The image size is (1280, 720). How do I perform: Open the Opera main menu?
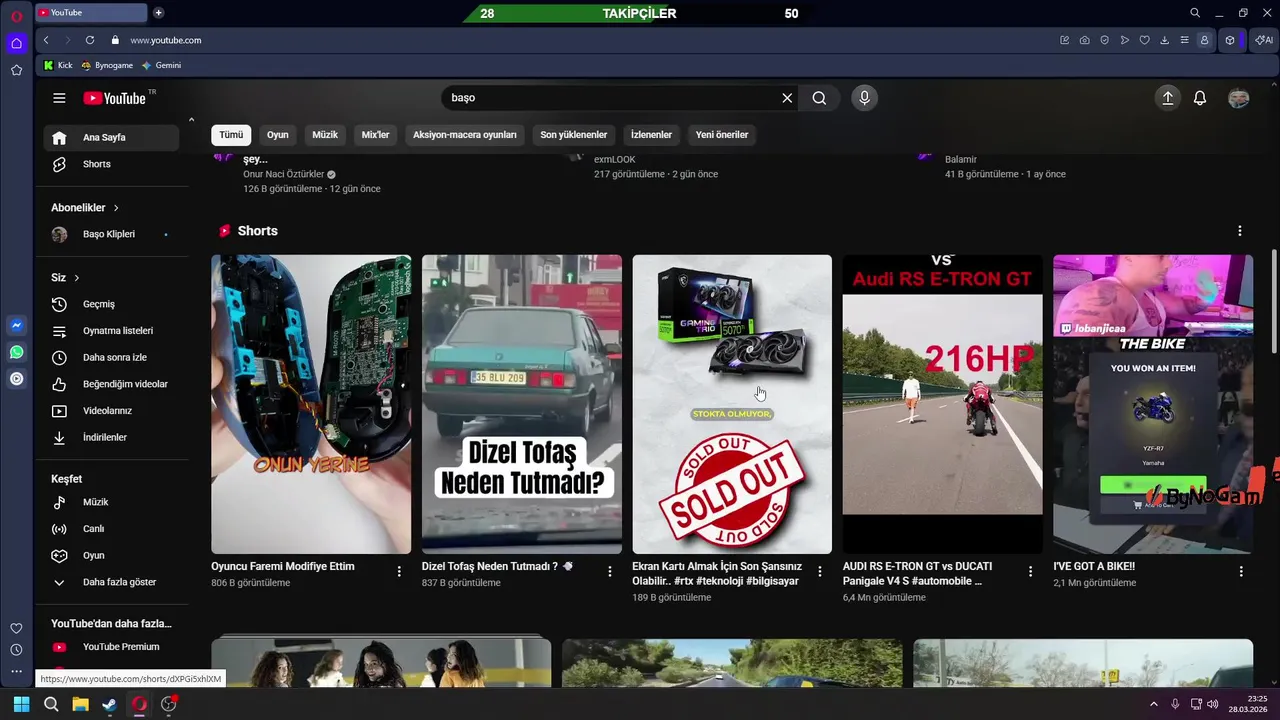[x=16, y=16]
